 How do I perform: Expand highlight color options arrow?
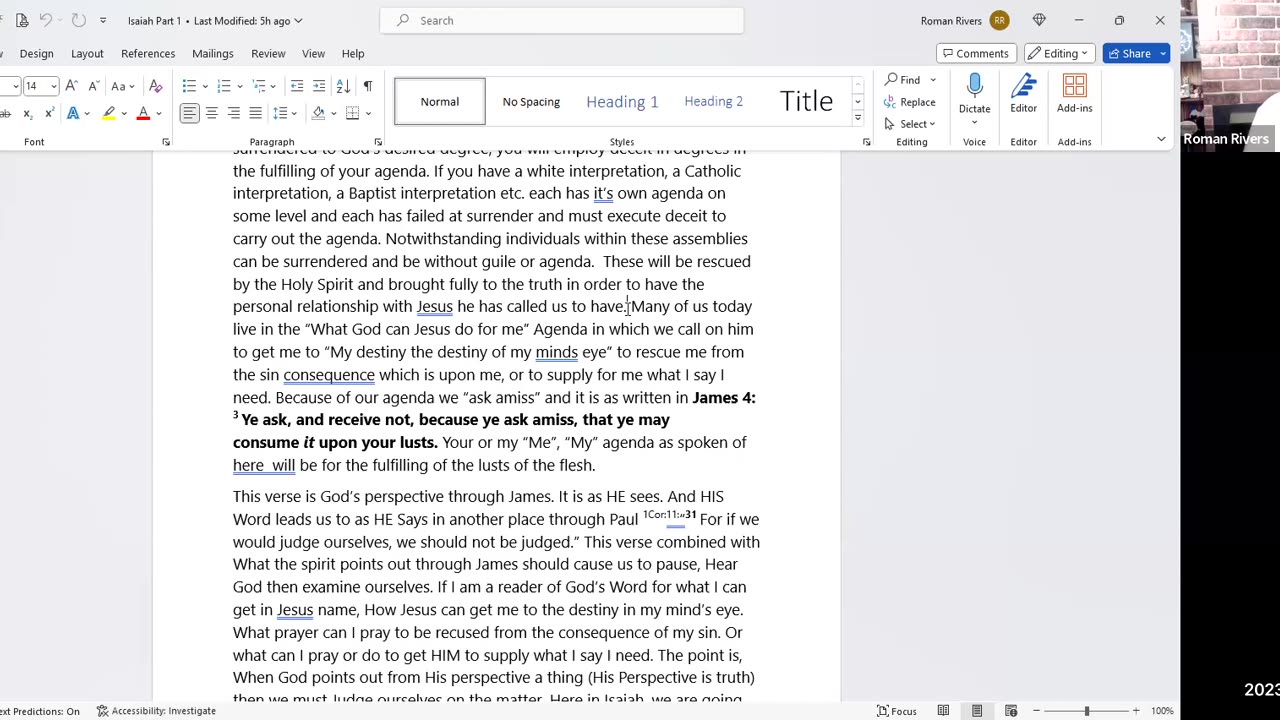(124, 114)
